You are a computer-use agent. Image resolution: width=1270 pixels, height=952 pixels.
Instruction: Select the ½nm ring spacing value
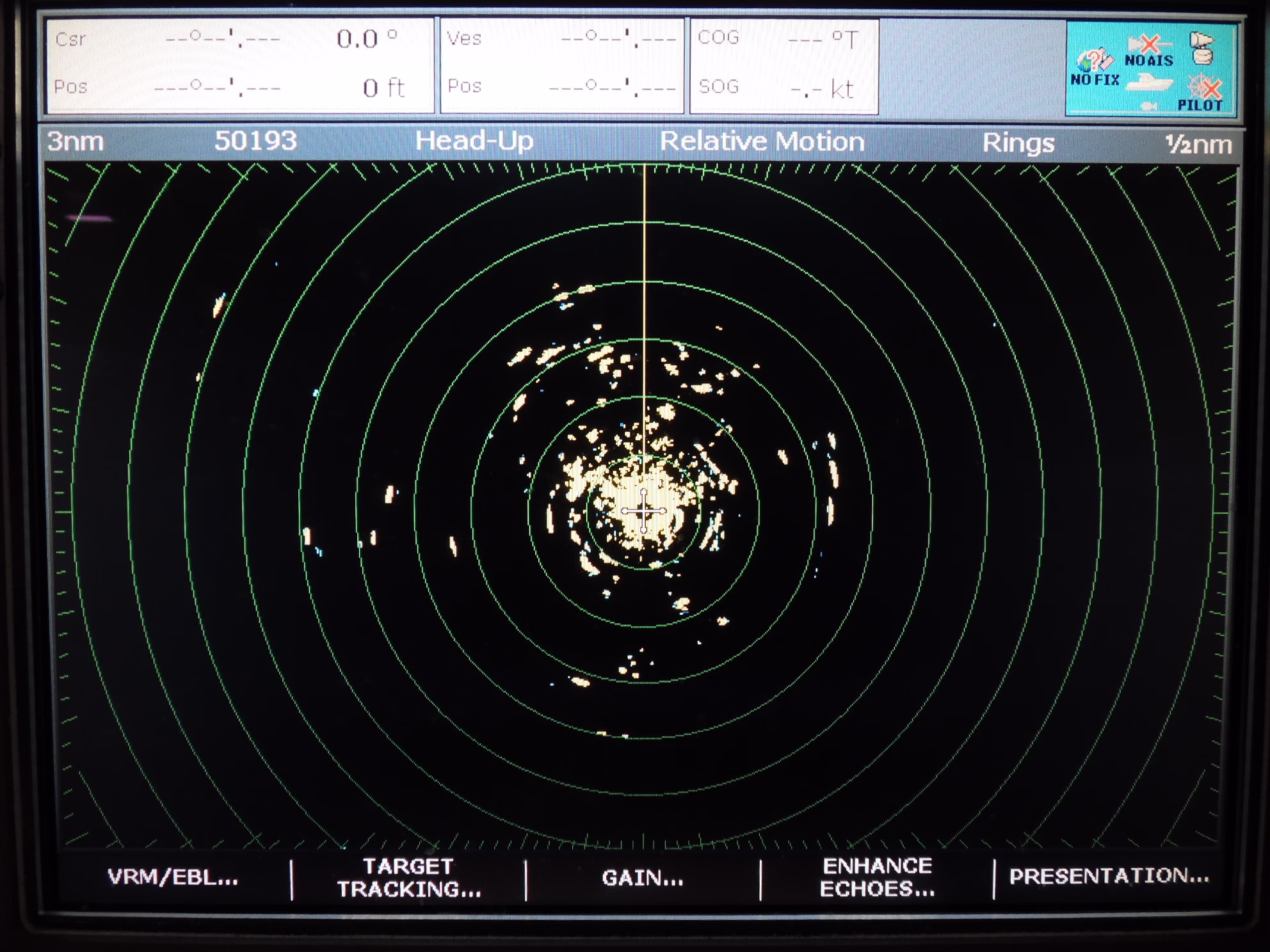pyautogui.click(x=1198, y=144)
